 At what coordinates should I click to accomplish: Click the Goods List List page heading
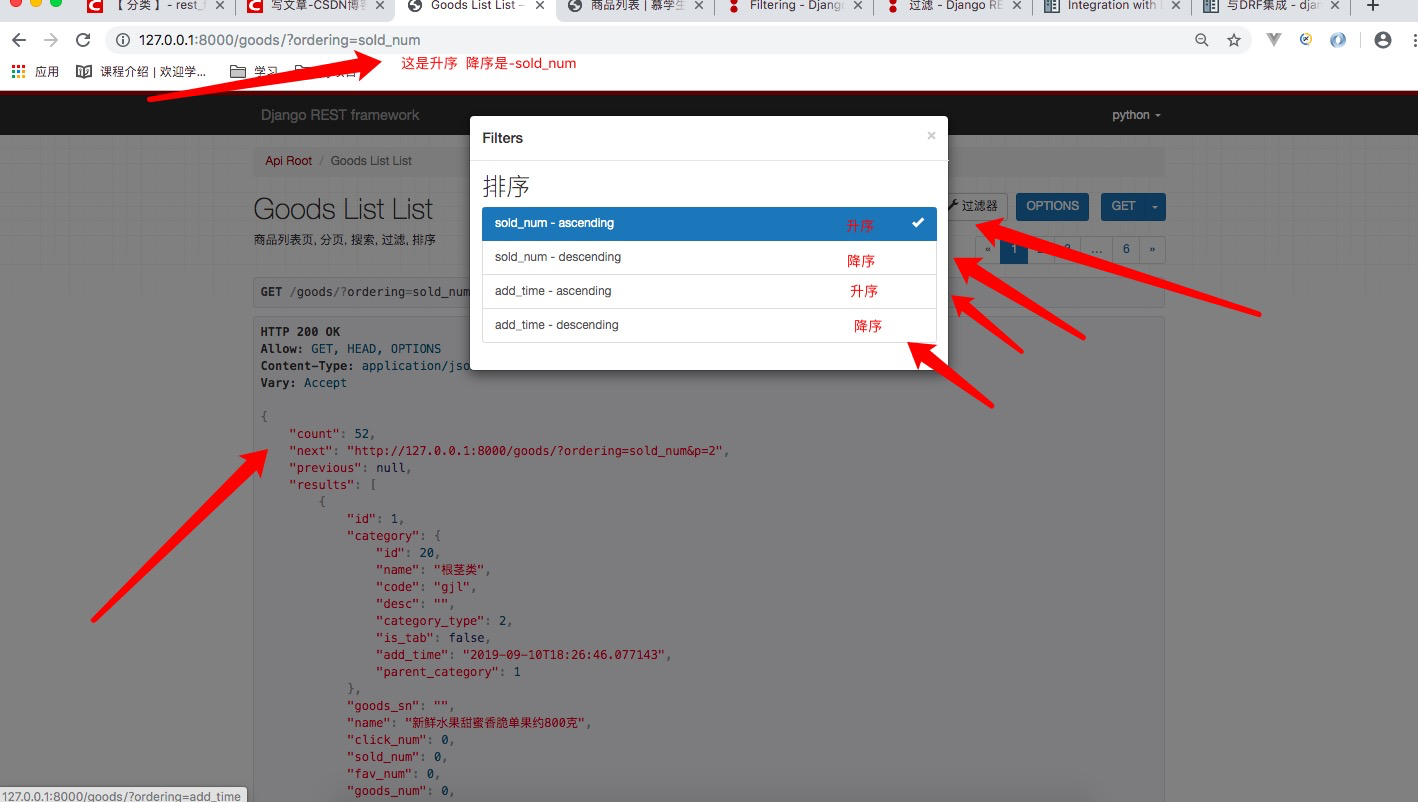point(343,209)
